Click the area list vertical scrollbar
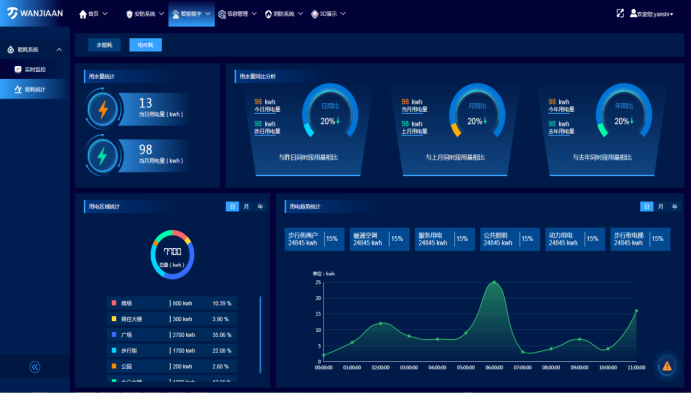Image resolution: width=692 pixels, height=393 pixels. [x=260, y=335]
